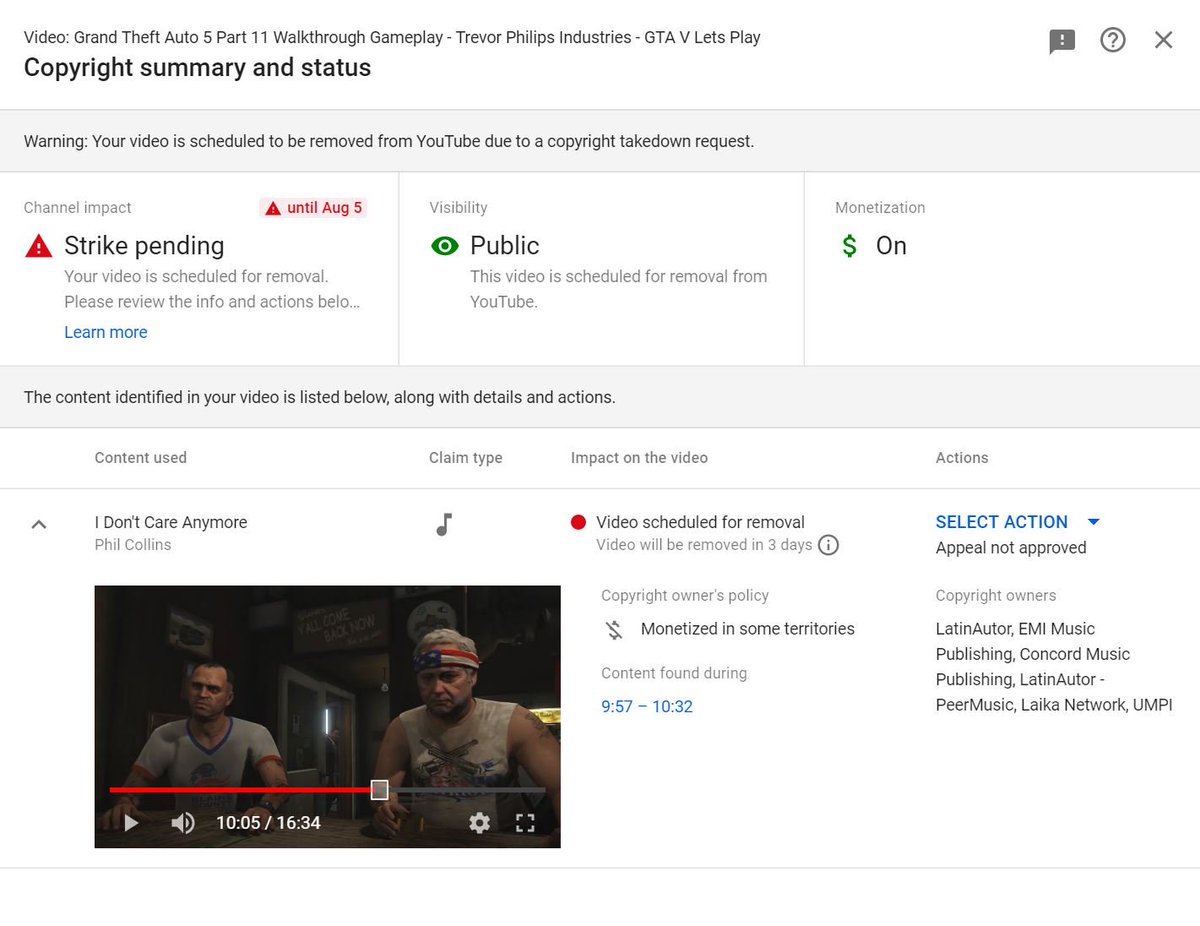
Task: Click the 'Content found during' label
Action: 674,674
